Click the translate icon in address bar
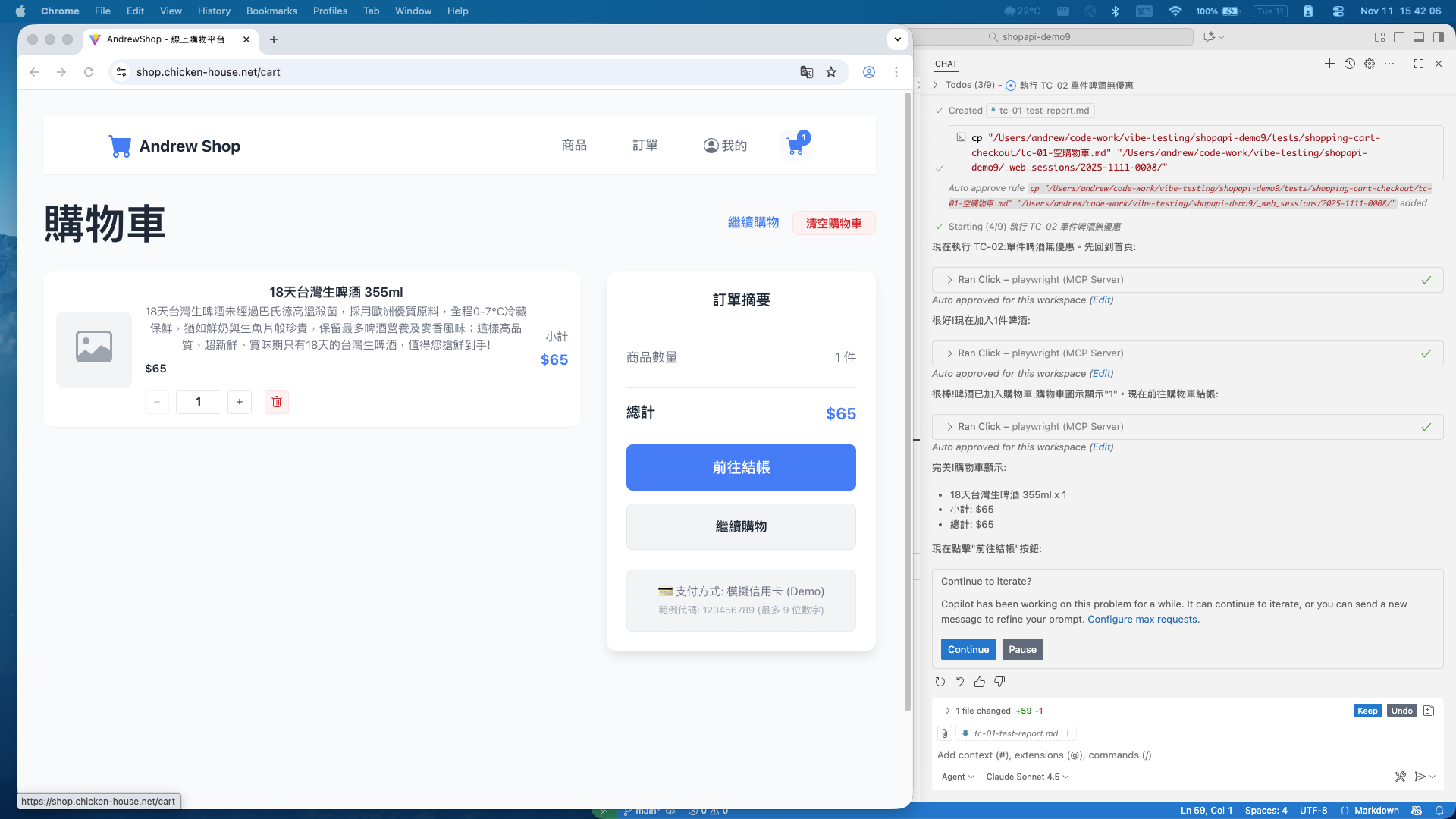 click(x=806, y=72)
